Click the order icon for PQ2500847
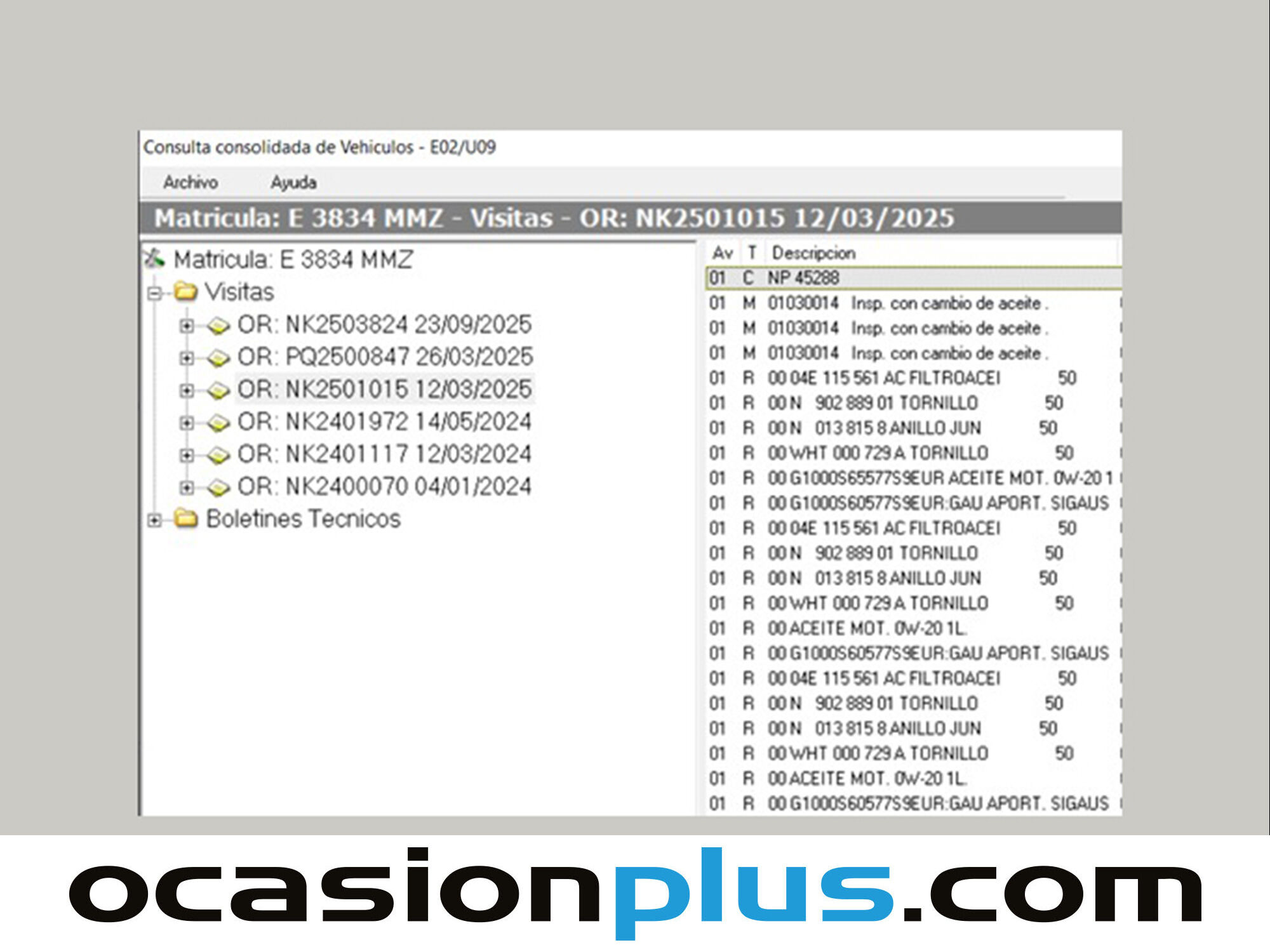1270x952 pixels. [218, 358]
